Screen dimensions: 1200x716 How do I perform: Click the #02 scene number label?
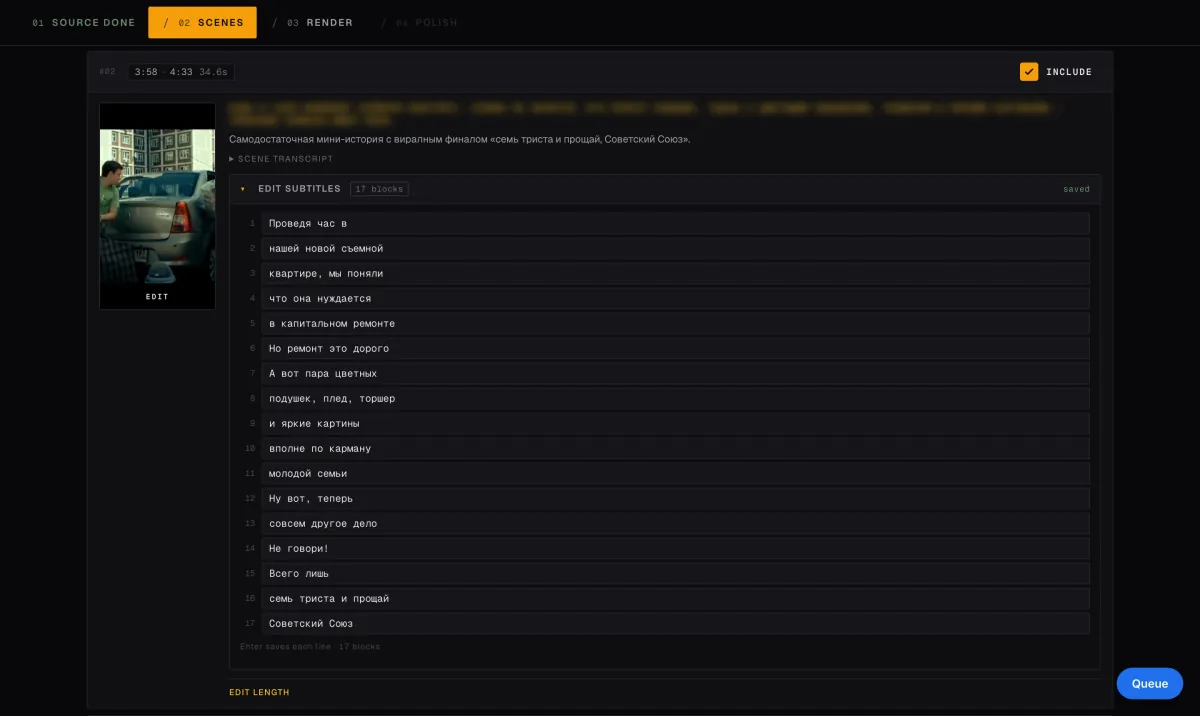[x=108, y=72]
